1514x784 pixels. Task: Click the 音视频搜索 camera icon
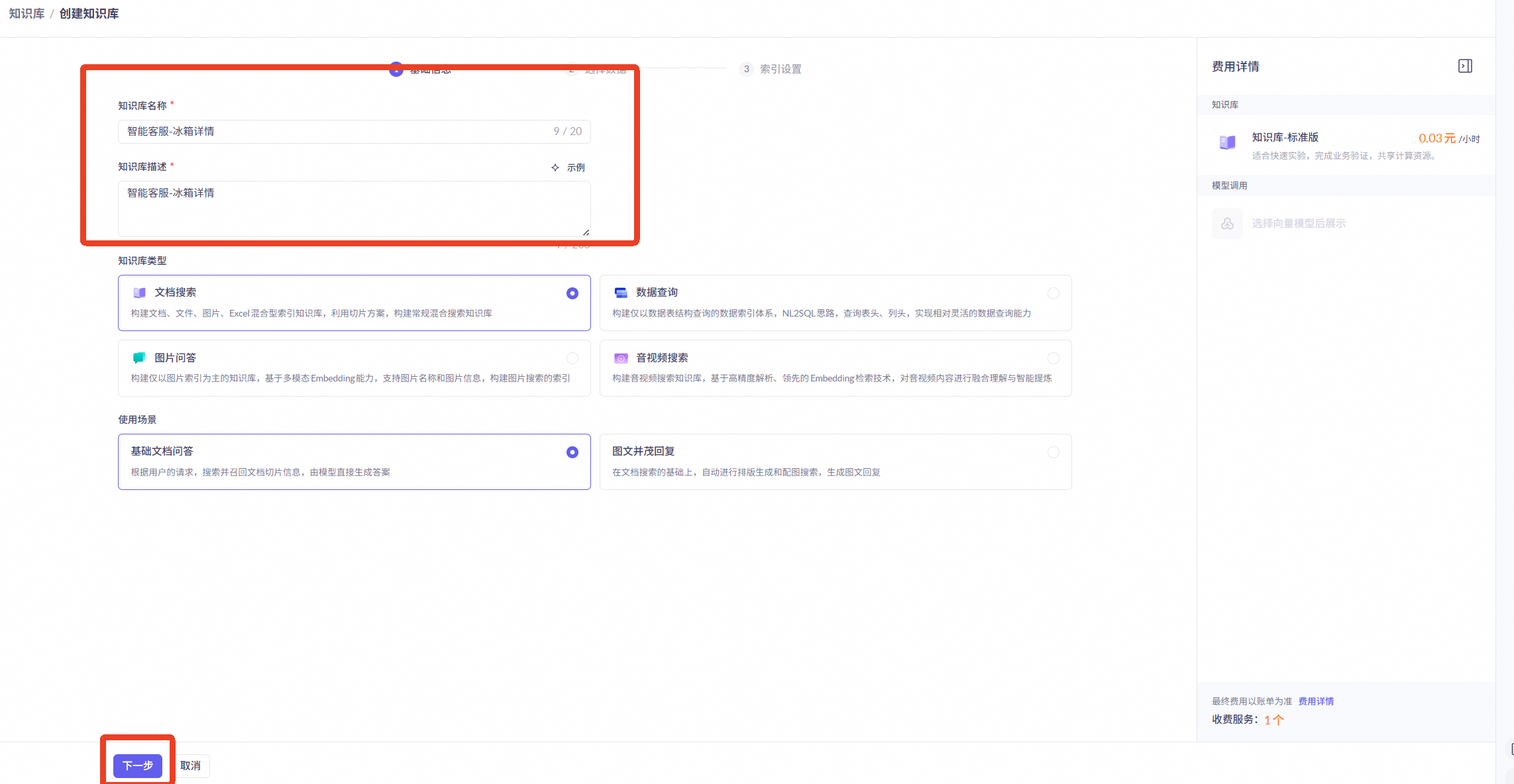coord(621,358)
